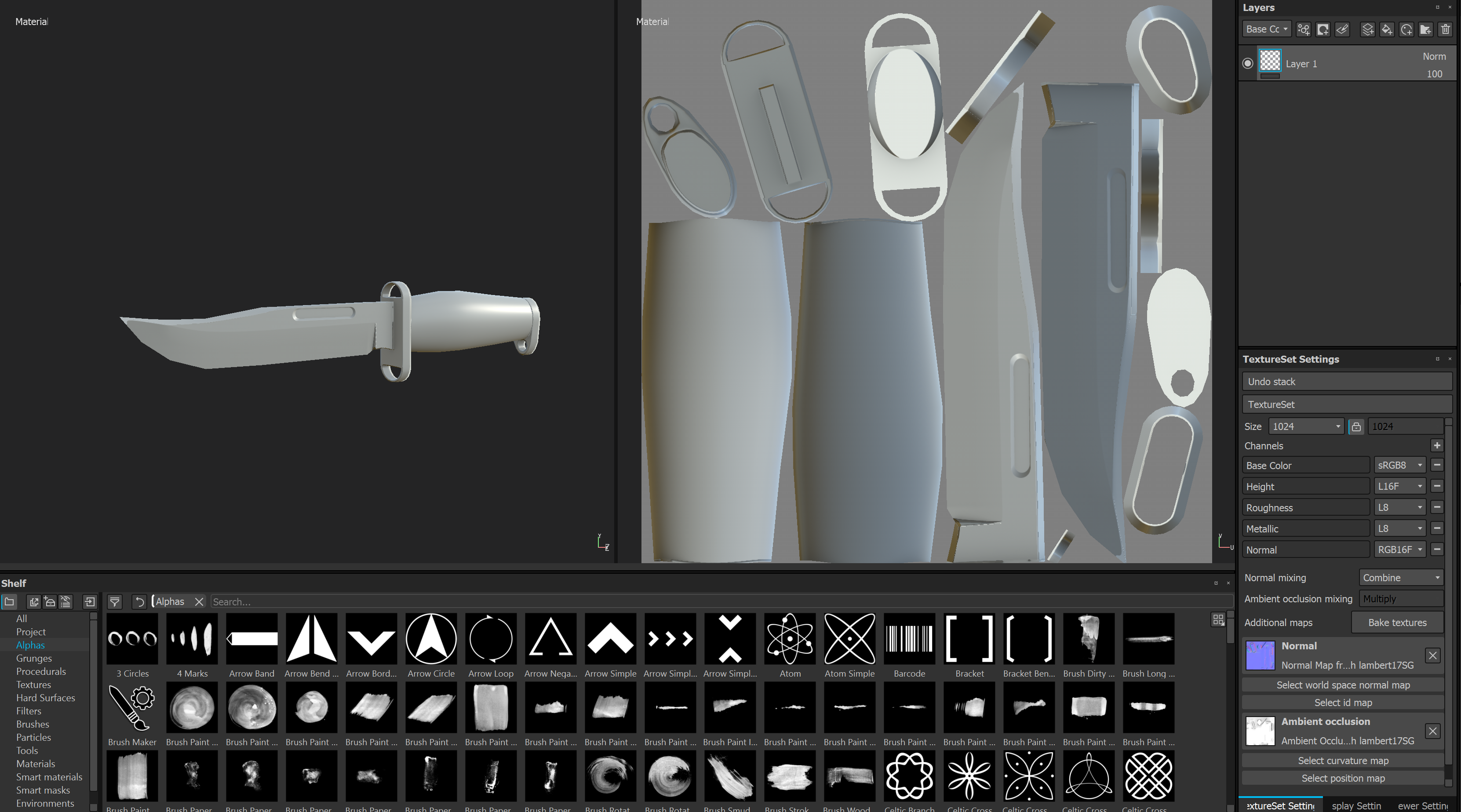The image size is (1461, 812).
Task: Select the filter icon in the Shelf toolbar
Action: click(115, 601)
